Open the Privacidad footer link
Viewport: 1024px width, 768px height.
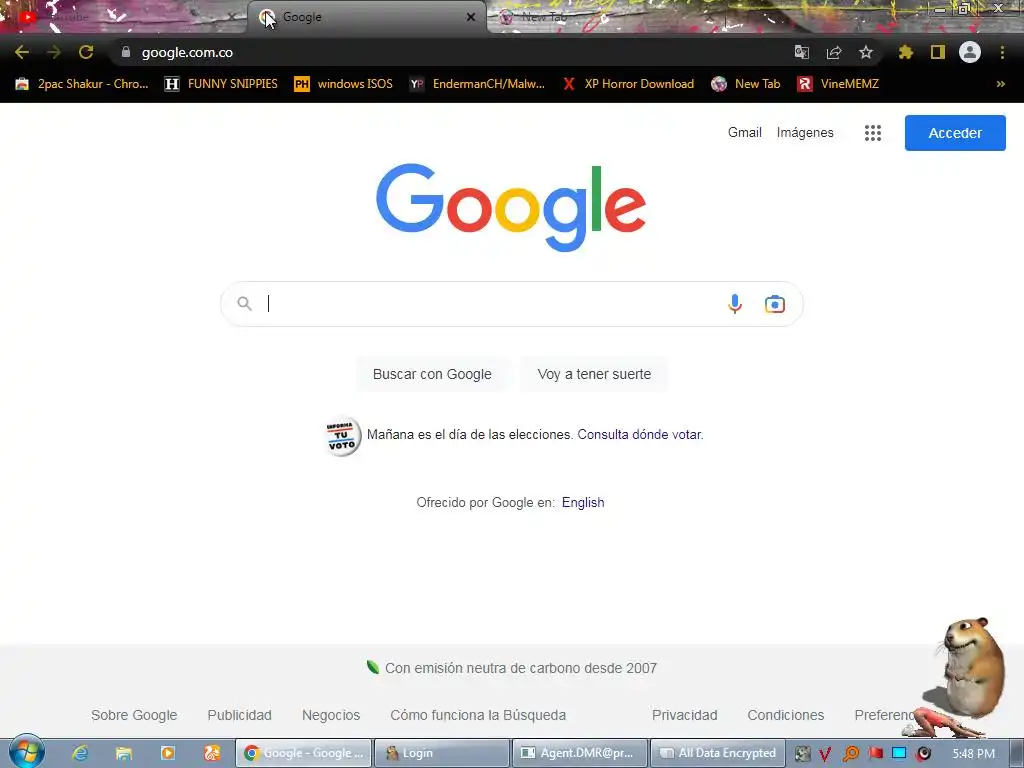click(x=684, y=715)
